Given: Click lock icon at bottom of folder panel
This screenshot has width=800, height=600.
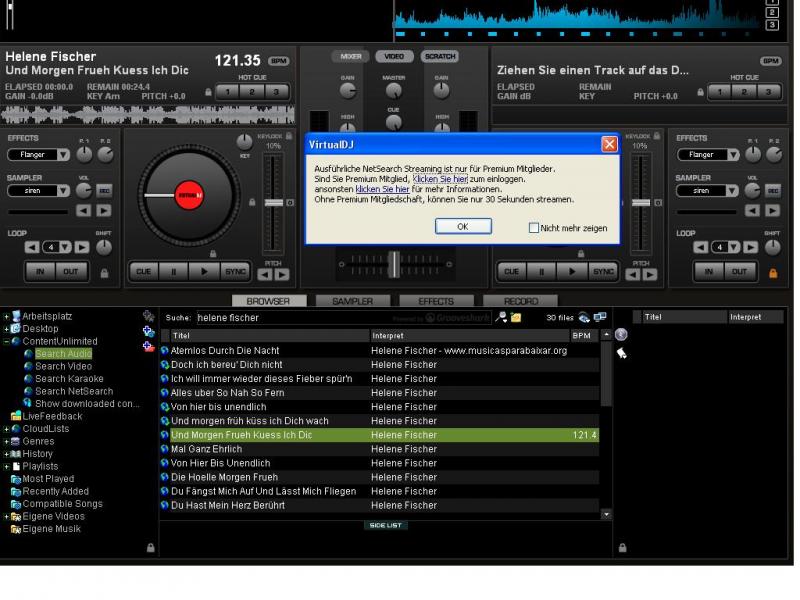Looking at the screenshot, I should pyautogui.click(x=150, y=547).
